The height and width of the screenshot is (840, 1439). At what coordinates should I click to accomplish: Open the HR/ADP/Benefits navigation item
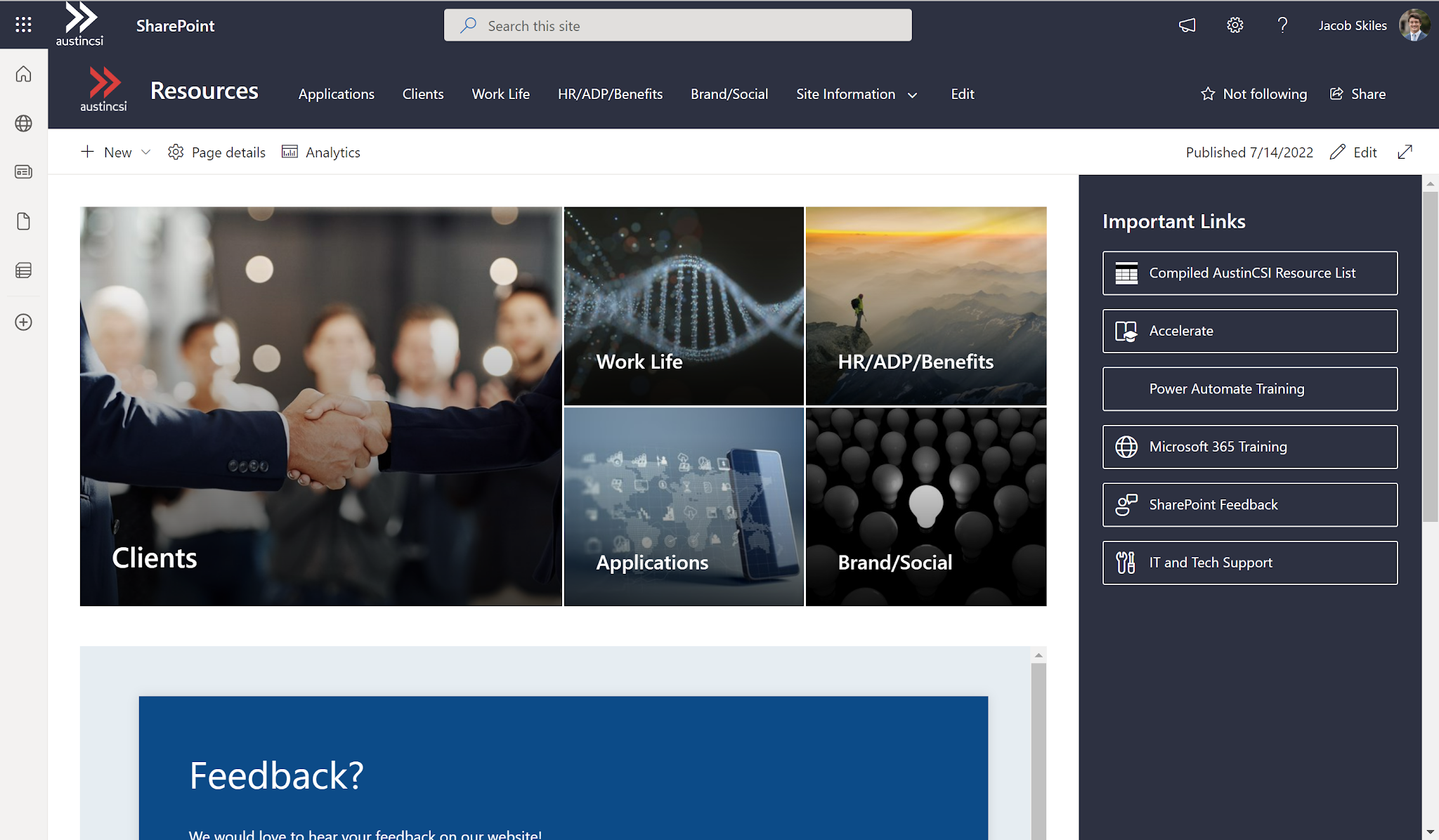pyautogui.click(x=610, y=94)
